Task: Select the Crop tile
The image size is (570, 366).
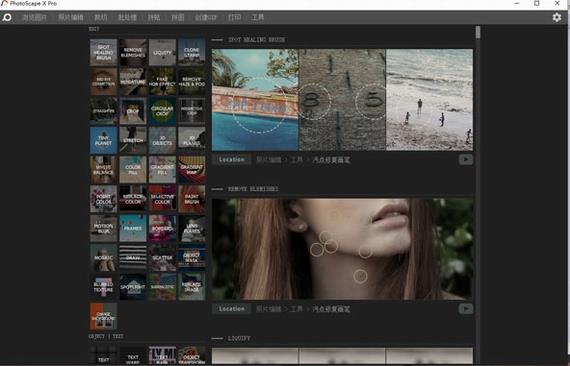Action: (x=133, y=111)
